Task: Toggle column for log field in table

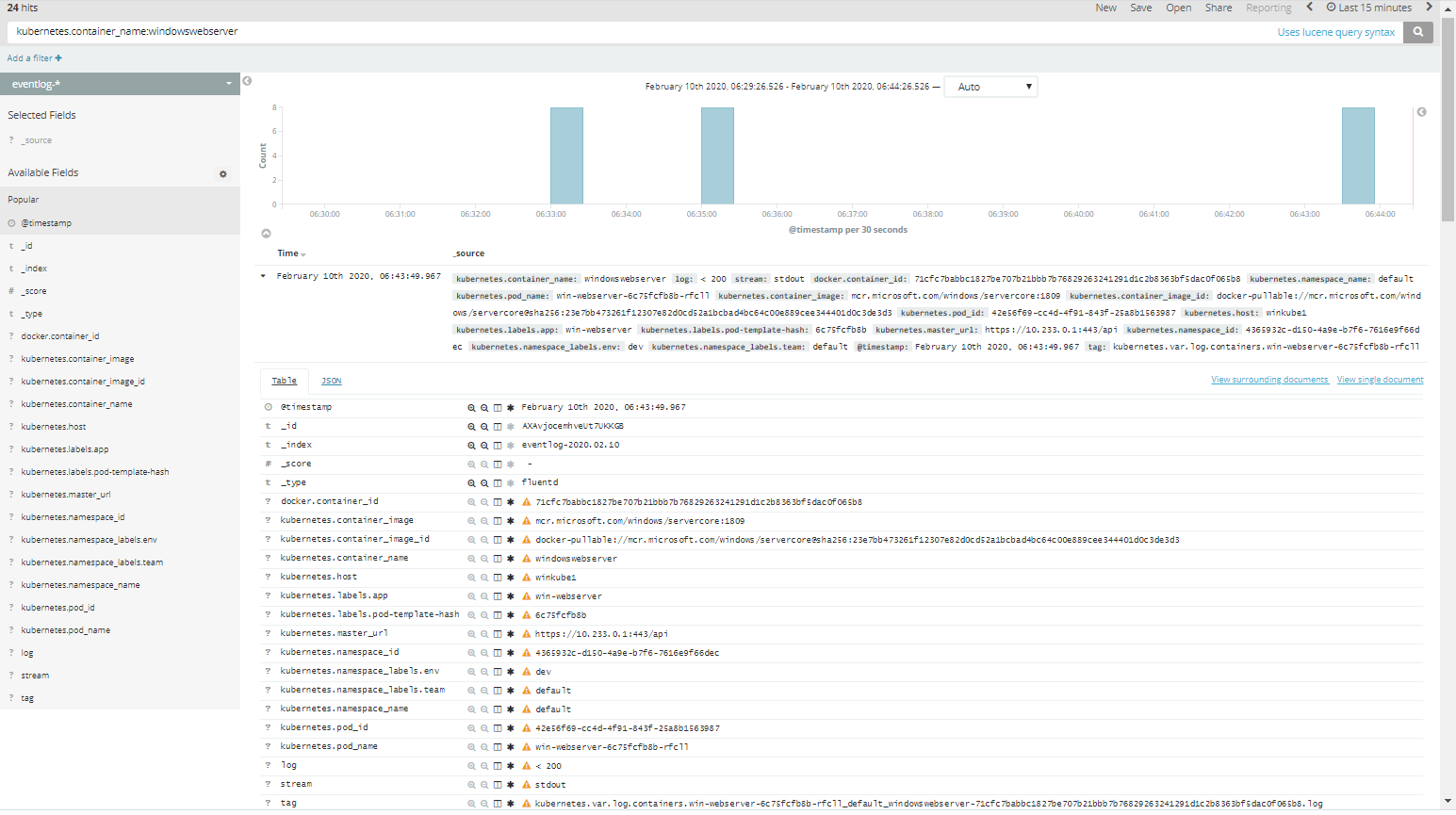Action: click(x=498, y=766)
